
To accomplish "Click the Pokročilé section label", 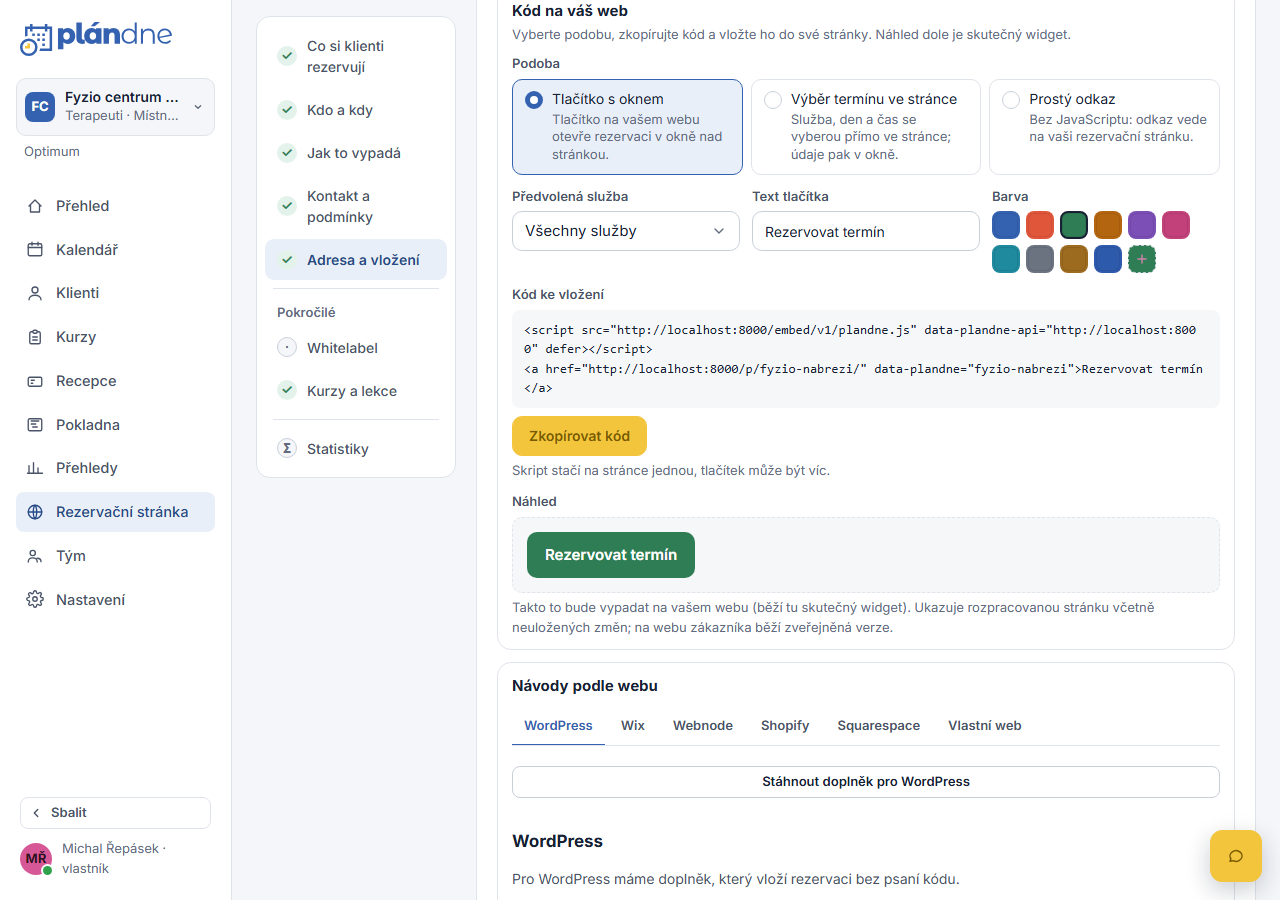I will coord(306,312).
